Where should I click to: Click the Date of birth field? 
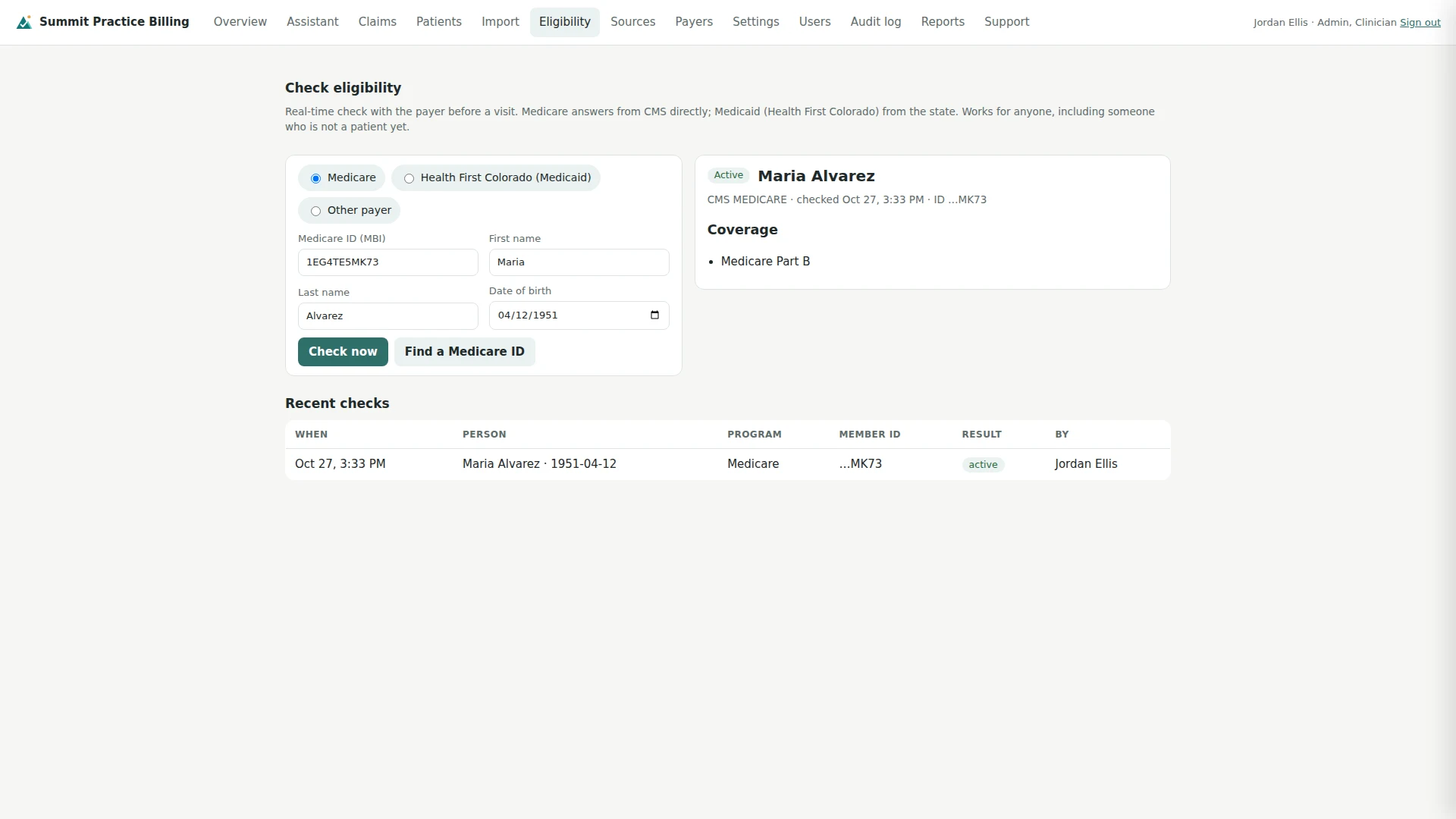coord(579,315)
